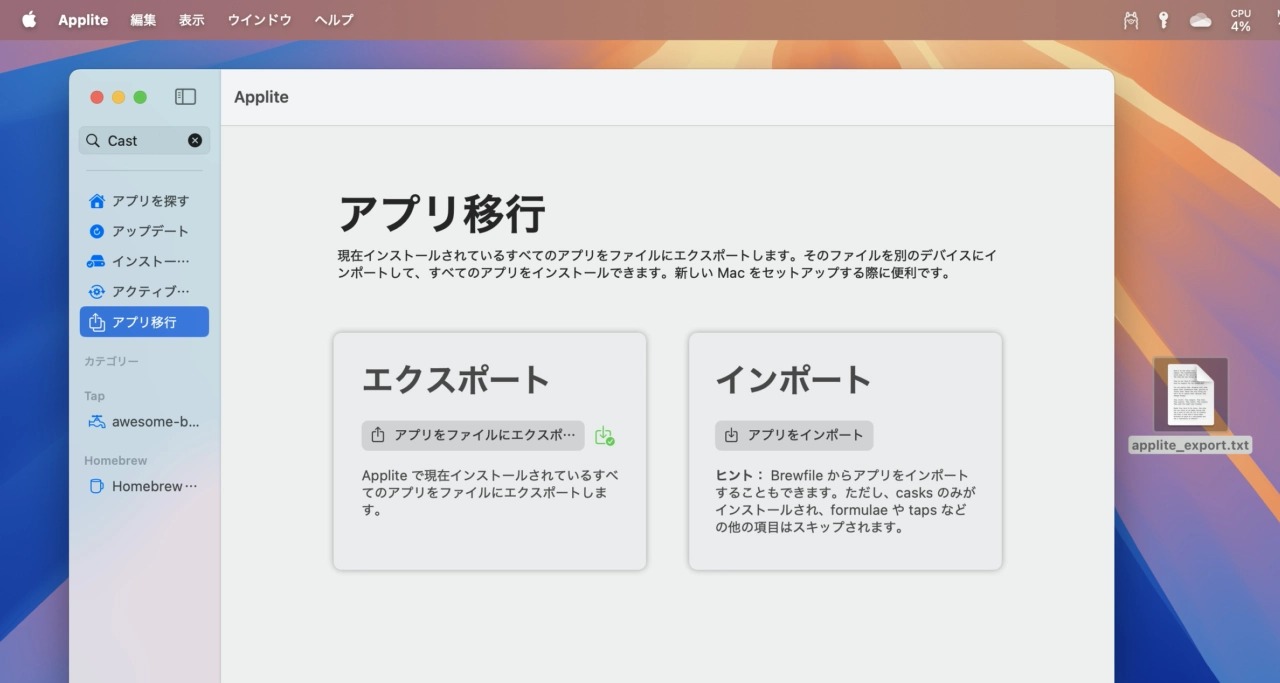Screen dimensions: 1280x683
Task: Click the アプリをインポート button
Action: (x=794, y=435)
